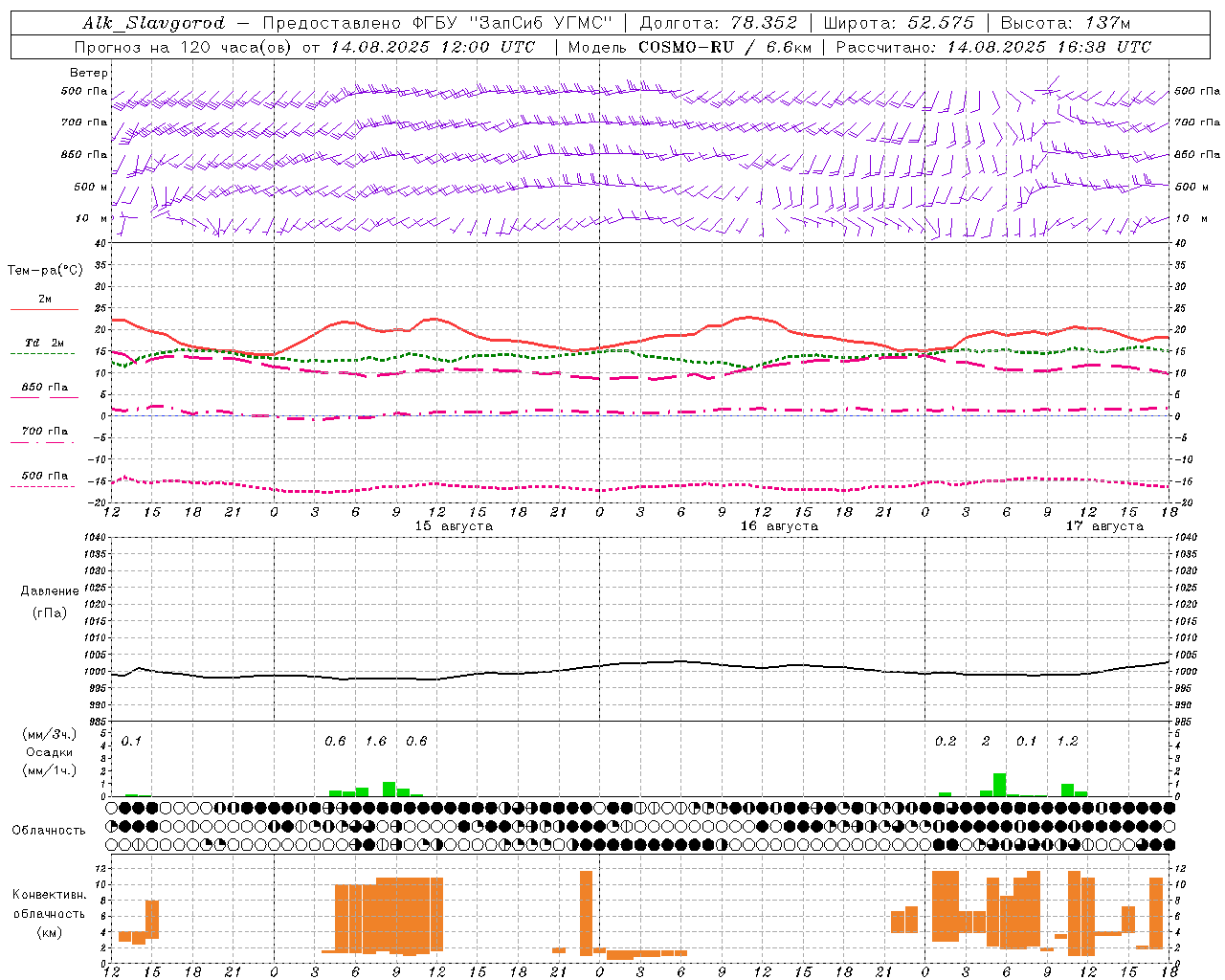Click the elevation label 'Высота: 137м'

click(x=1064, y=23)
